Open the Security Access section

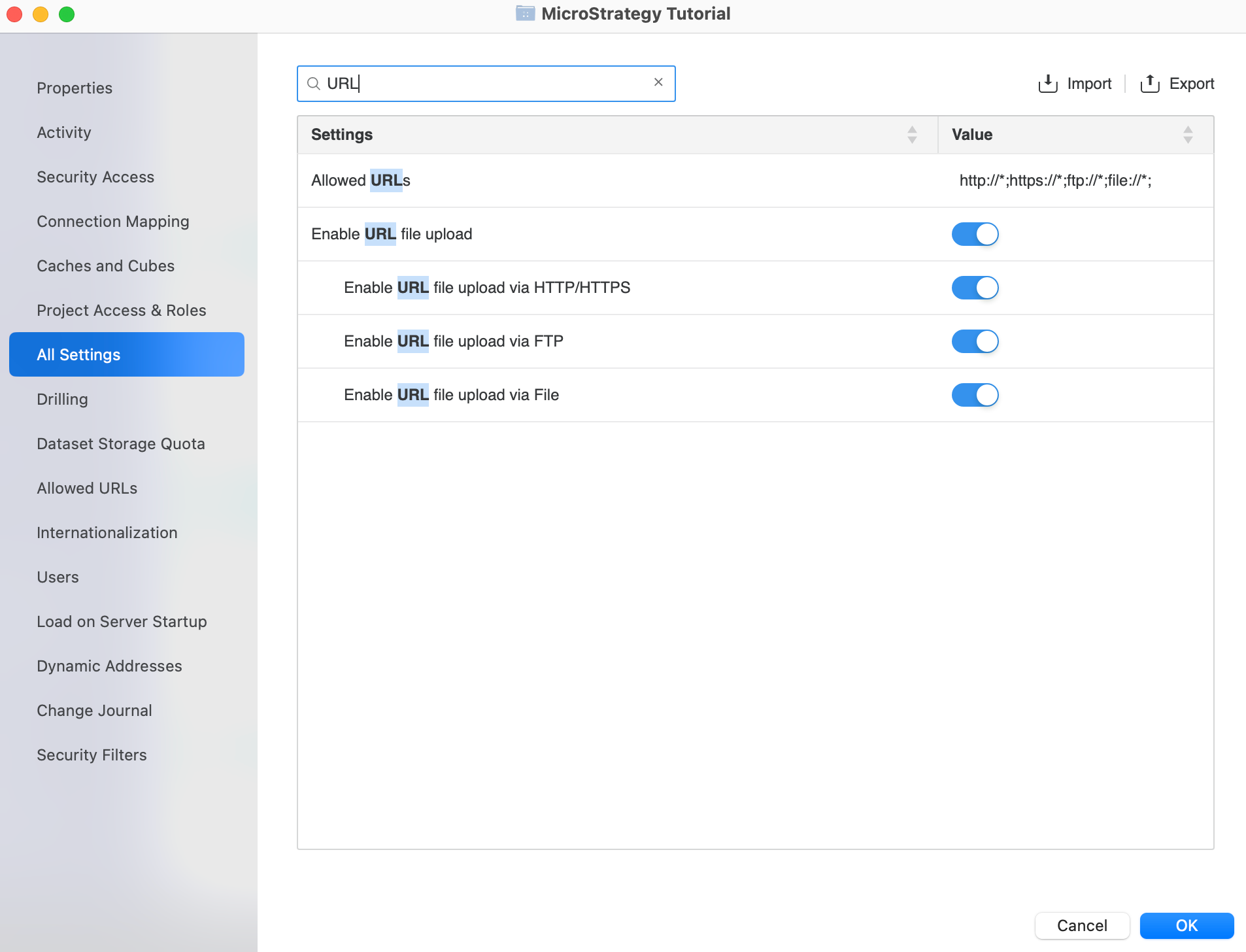click(95, 177)
